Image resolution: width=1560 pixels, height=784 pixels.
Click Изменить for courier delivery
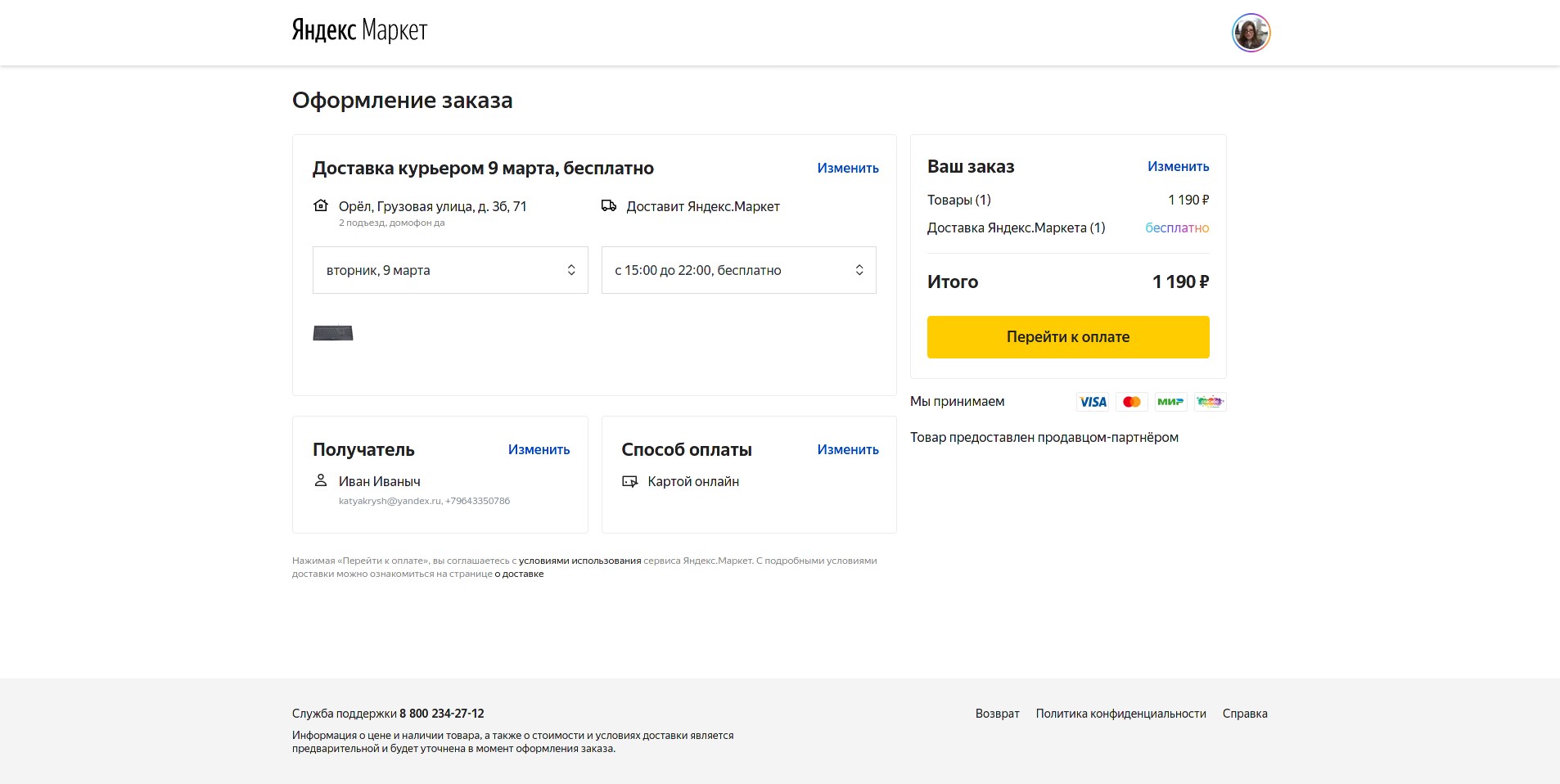848,168
